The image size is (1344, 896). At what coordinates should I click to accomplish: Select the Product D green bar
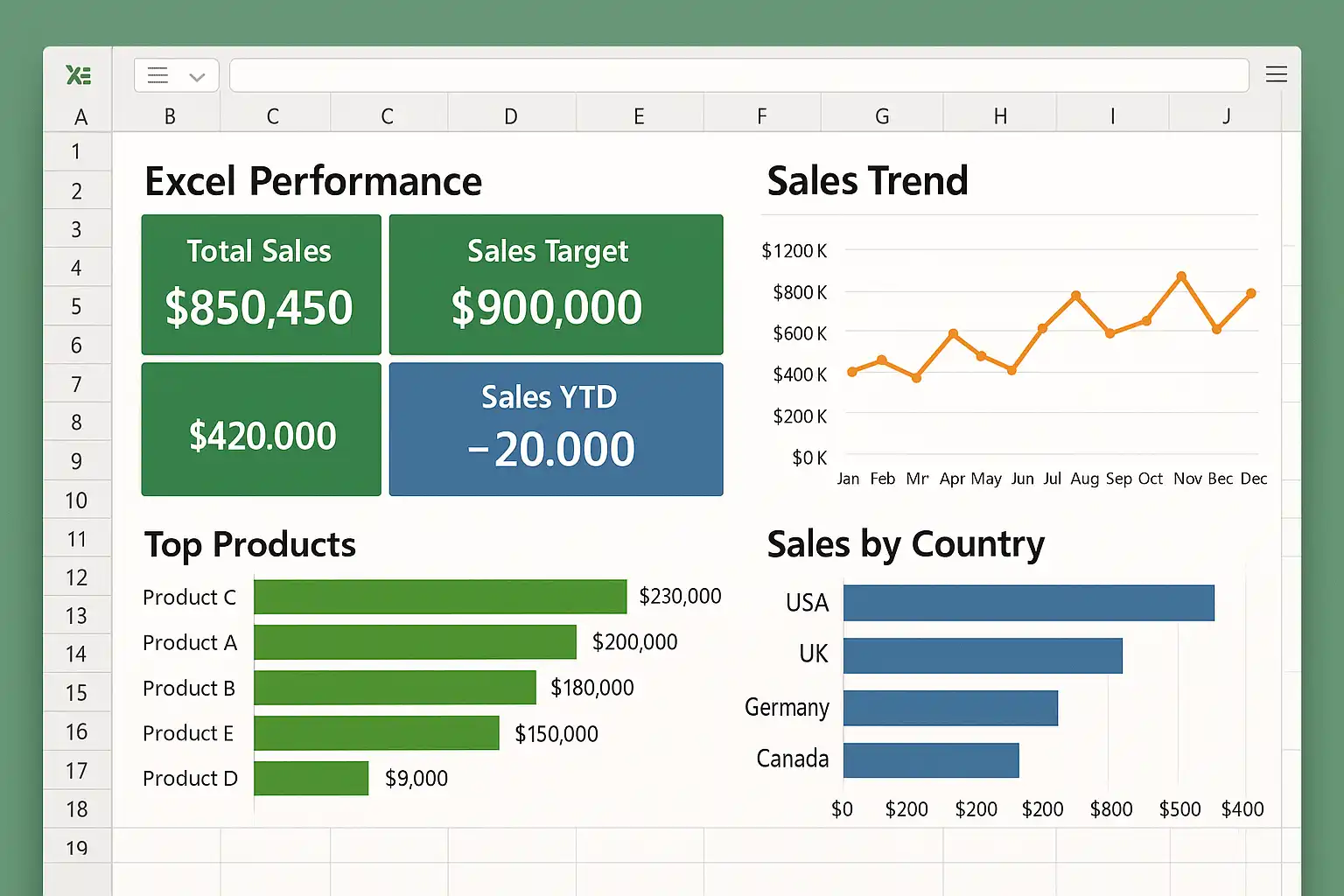click(311, 778)
